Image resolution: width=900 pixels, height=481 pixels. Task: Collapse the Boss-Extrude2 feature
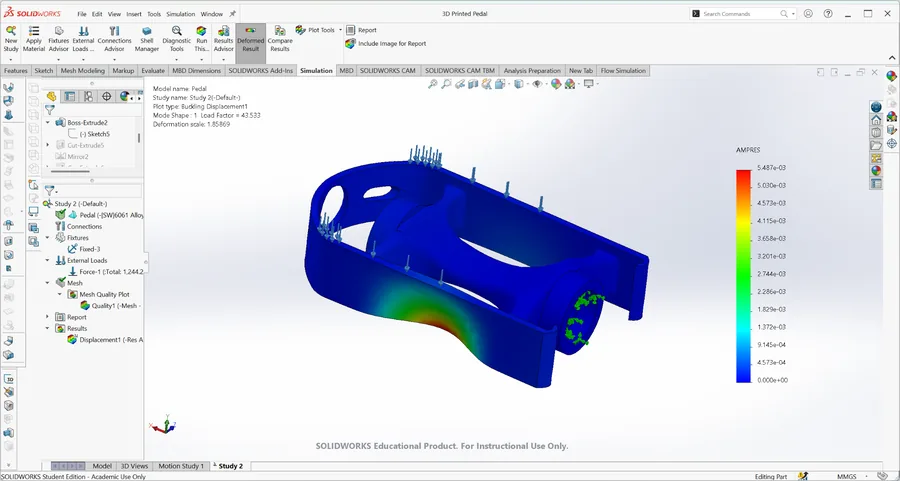click(x=48, y=122)
